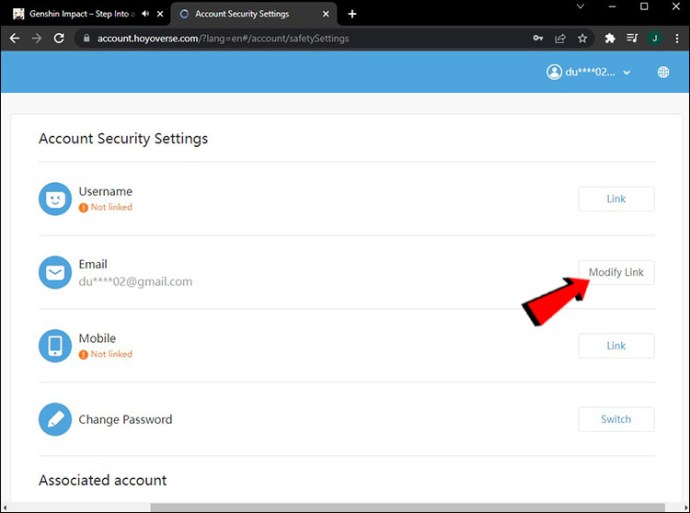690x513 pixels.
Task: Click the address bar URL field
Action: [x=300, y=38]
